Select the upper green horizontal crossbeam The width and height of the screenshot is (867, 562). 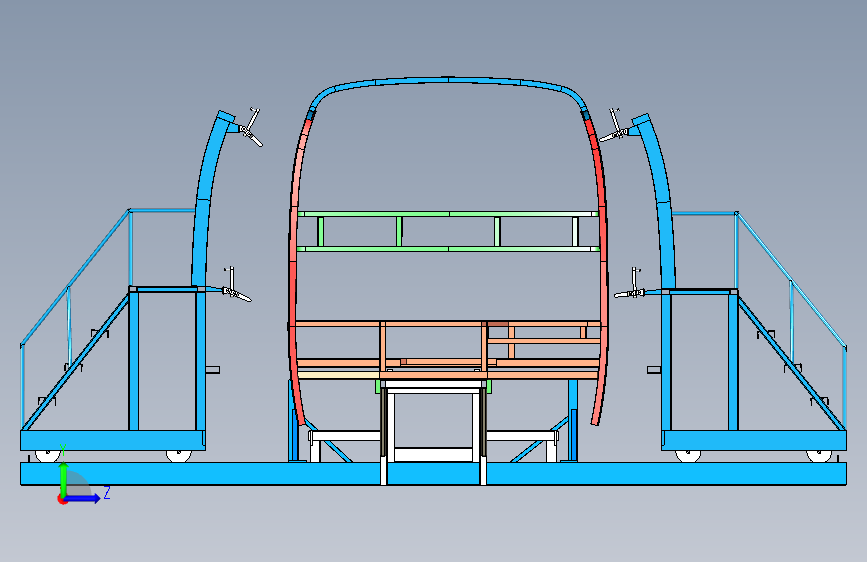point(448,214)
